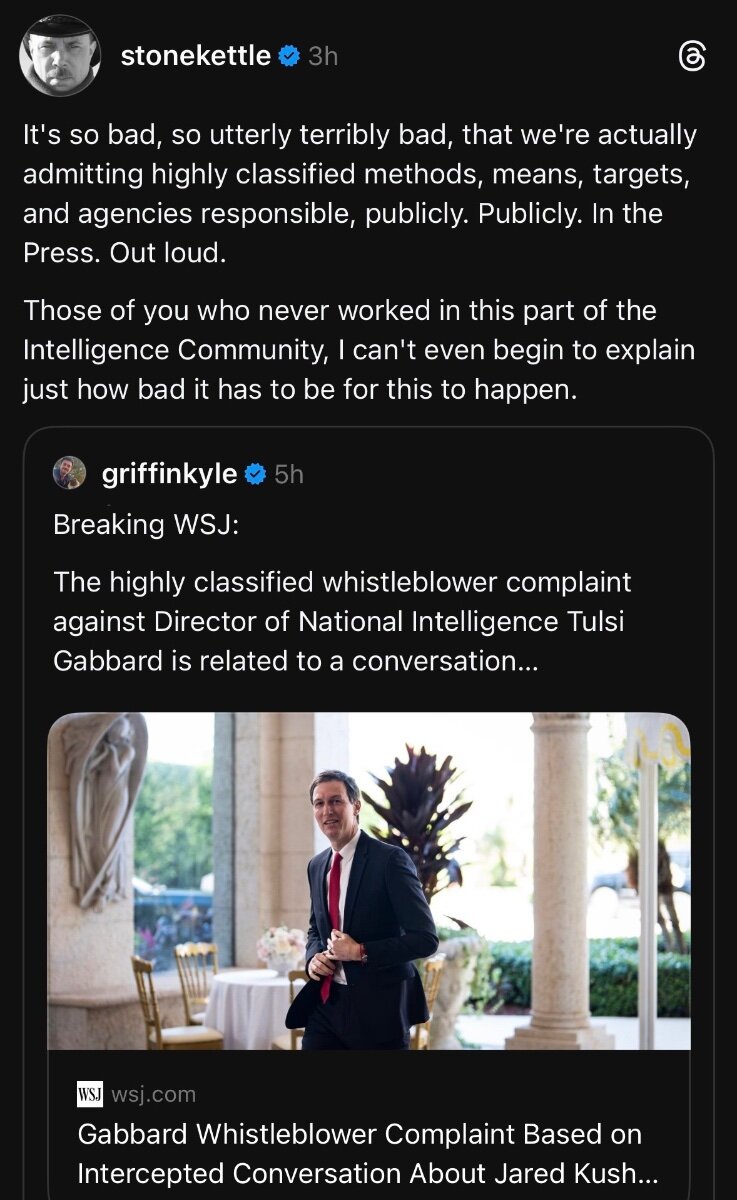Open the griffinkyle username link
This screenshot has width=737, height=1200.
click(x=169, y=474)
